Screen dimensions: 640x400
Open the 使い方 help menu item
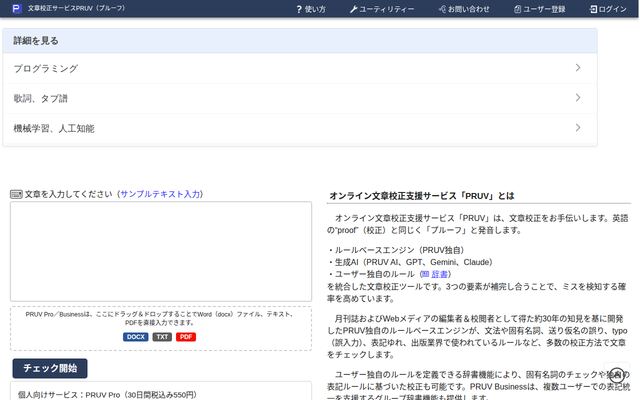click(x=311, y=9)
